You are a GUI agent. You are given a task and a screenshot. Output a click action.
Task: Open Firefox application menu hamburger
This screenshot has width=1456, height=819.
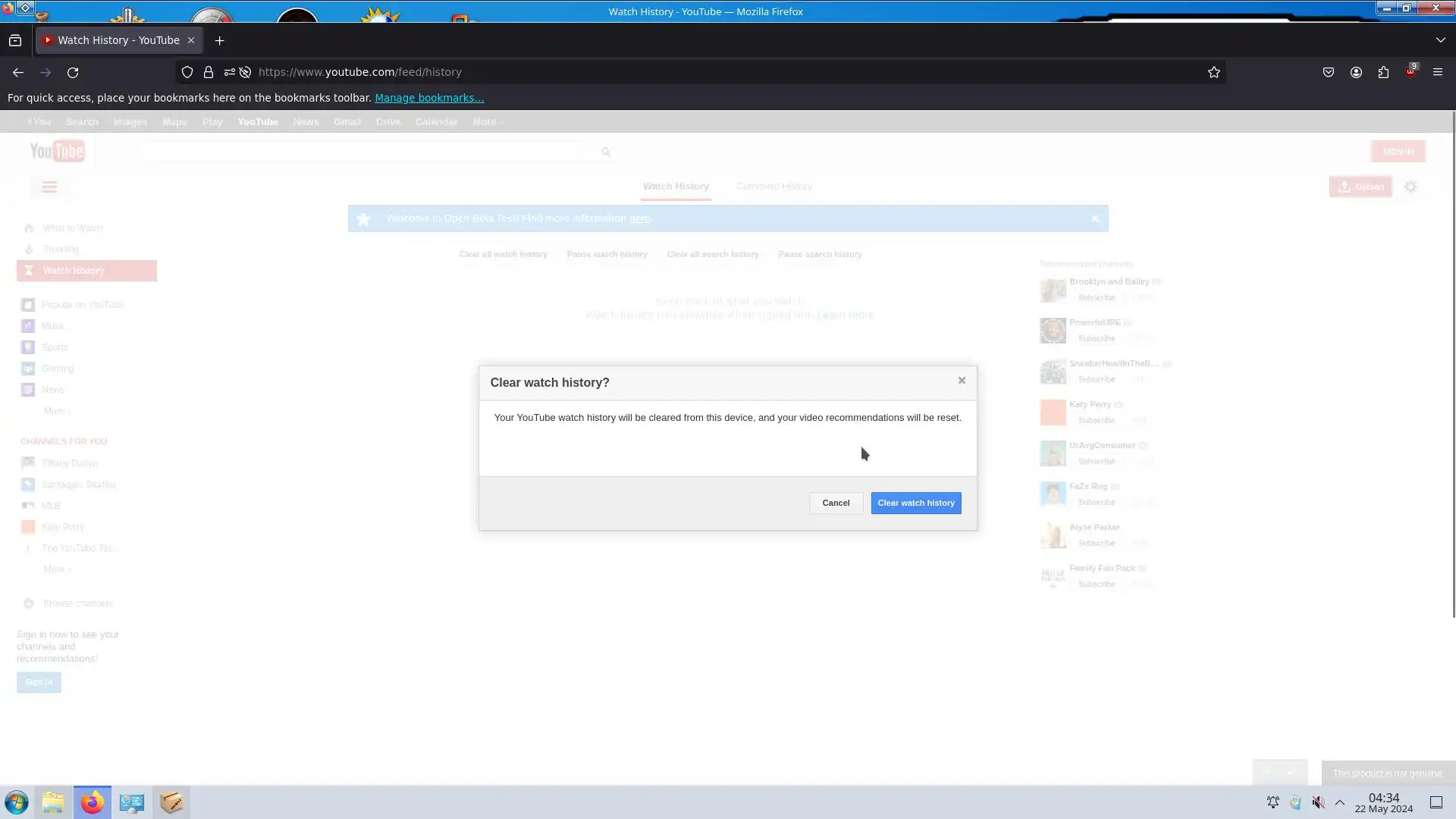[1437, 73]
